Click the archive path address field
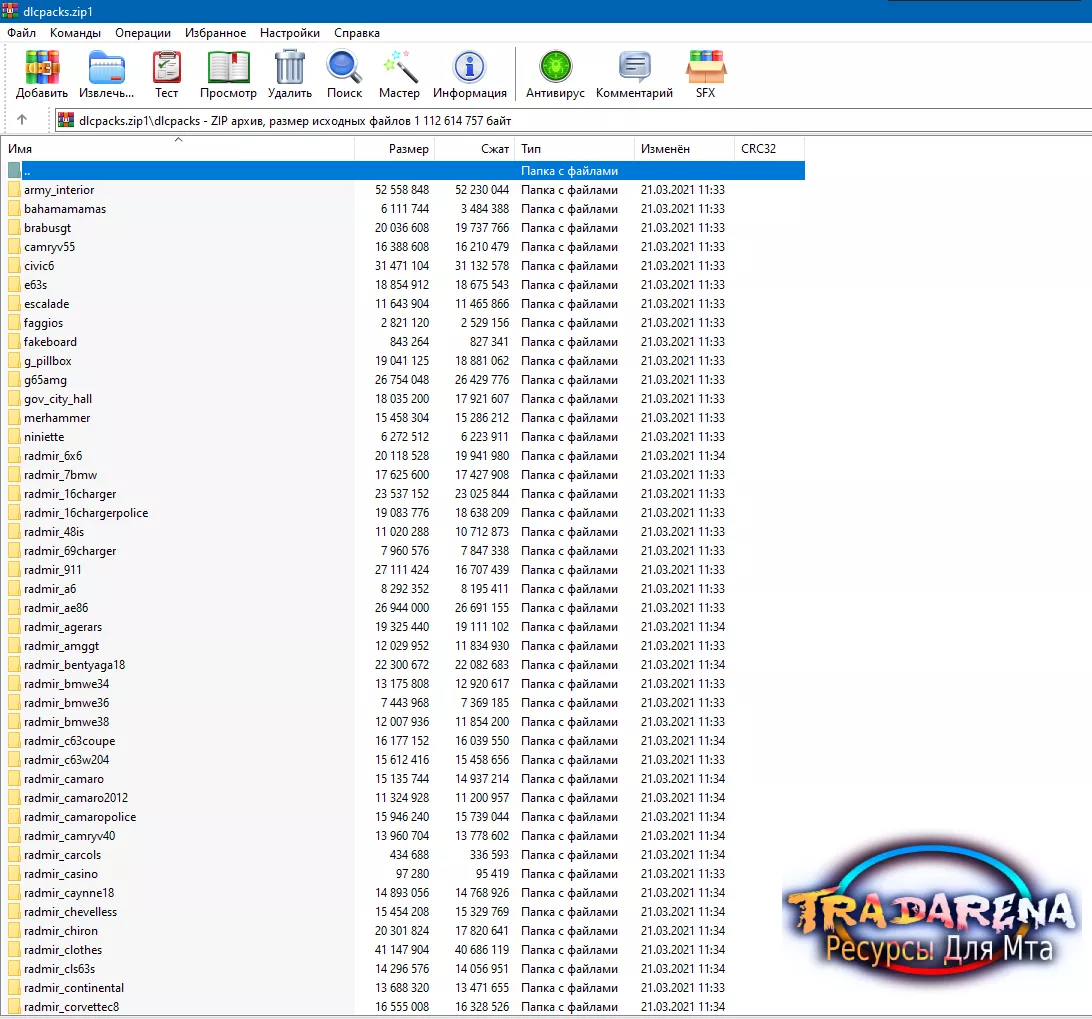 572,120
